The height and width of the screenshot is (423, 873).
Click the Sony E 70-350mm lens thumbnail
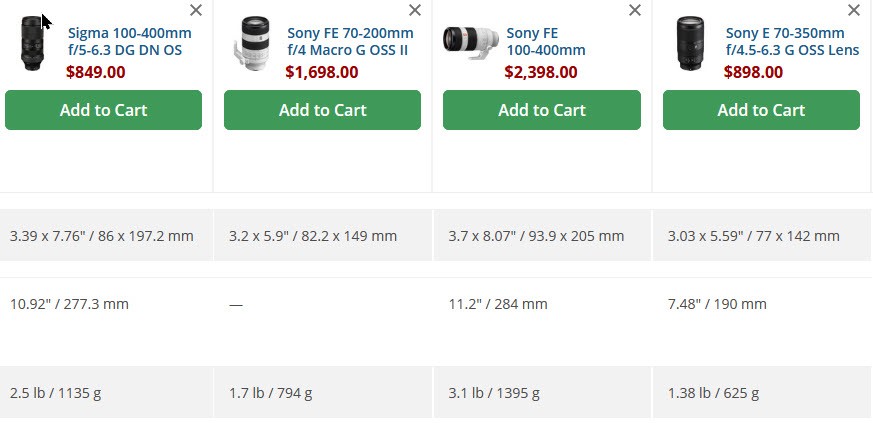pyautogui.click(x=690, y=43)
